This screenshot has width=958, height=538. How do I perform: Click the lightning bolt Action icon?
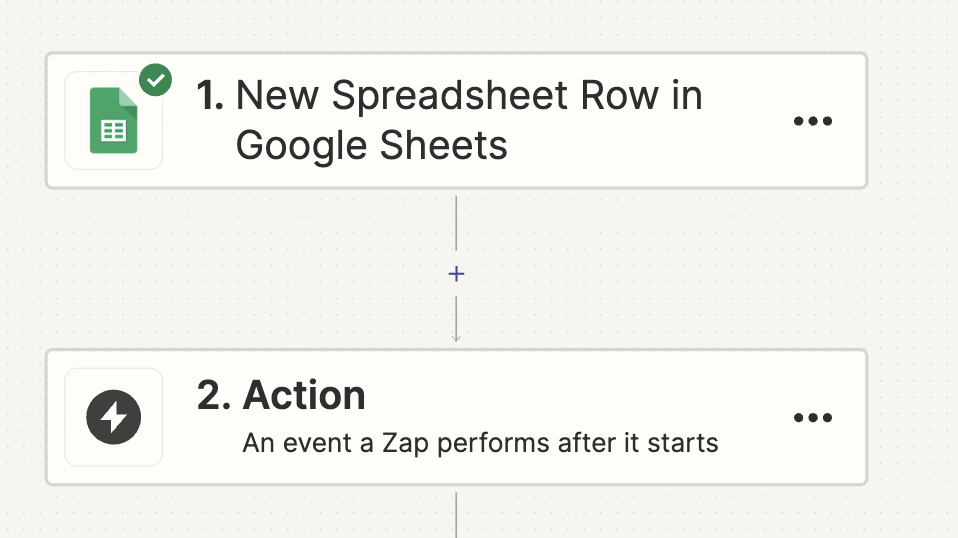coord(114,417)
